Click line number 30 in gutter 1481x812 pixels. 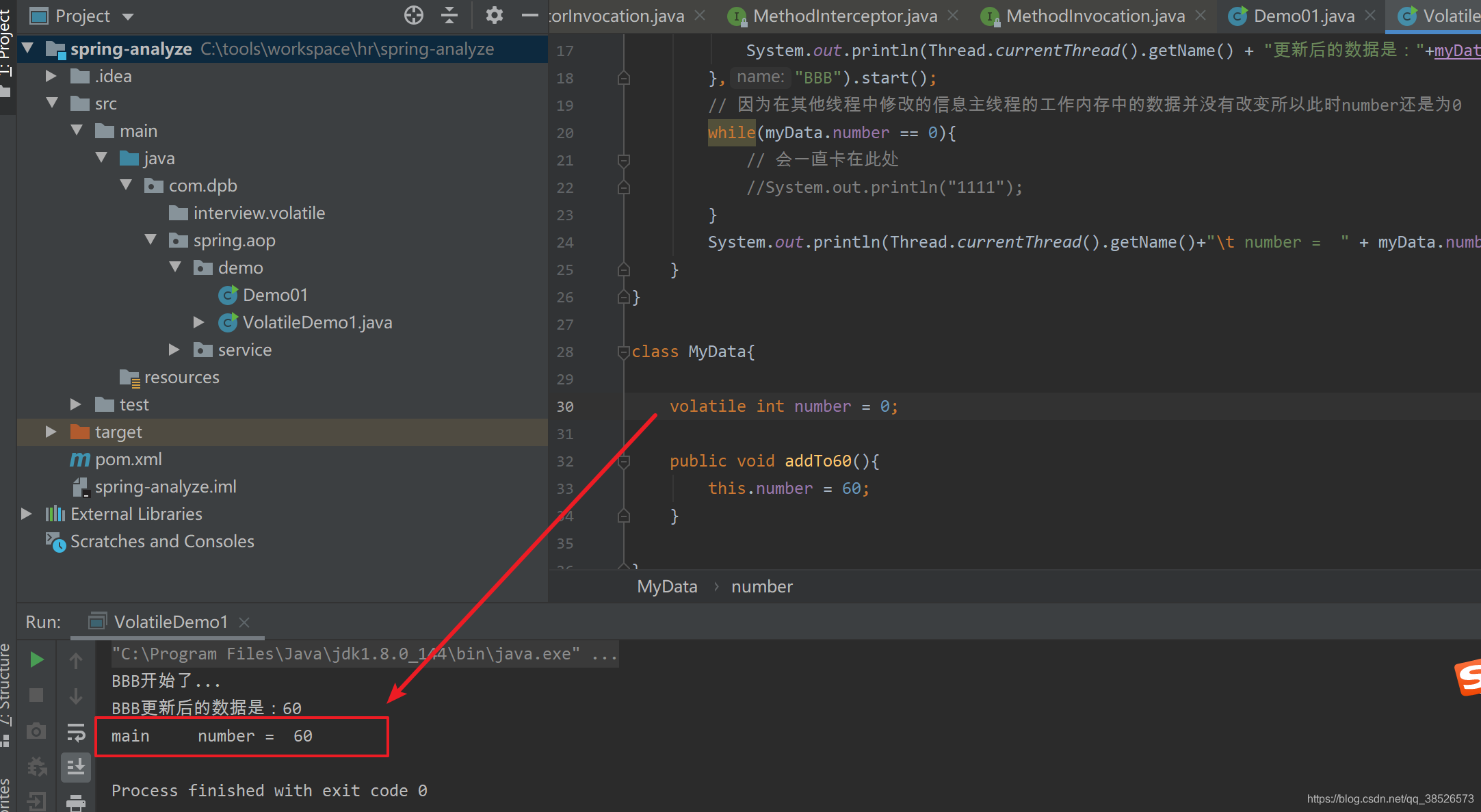point(565,406)
